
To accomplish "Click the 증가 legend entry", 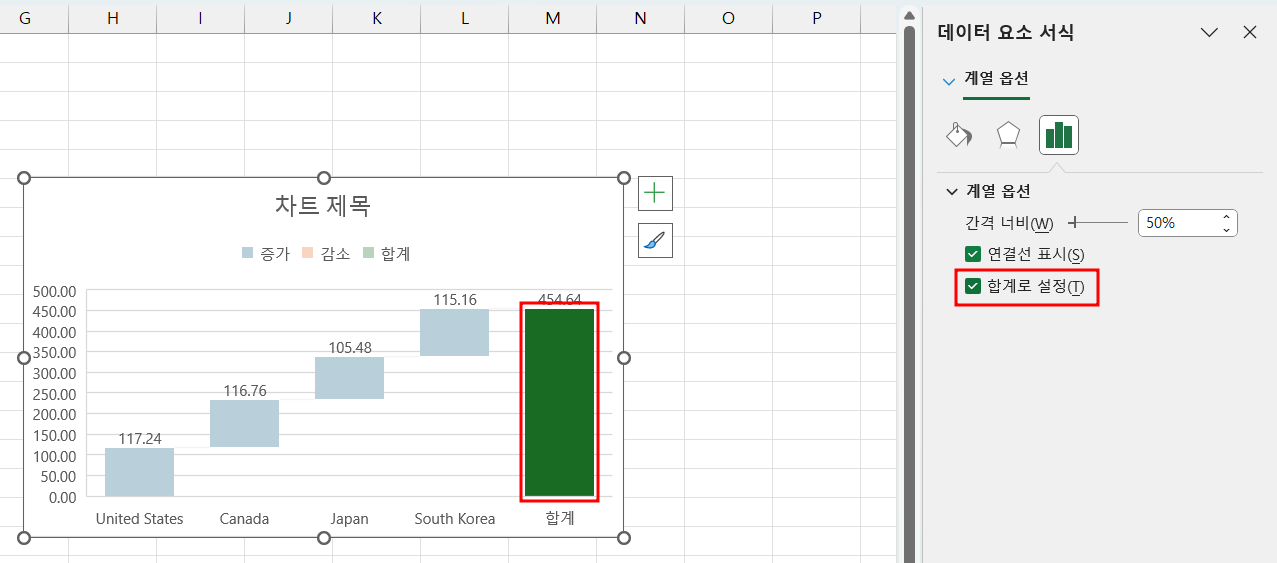I will click(x=266, y=254).
